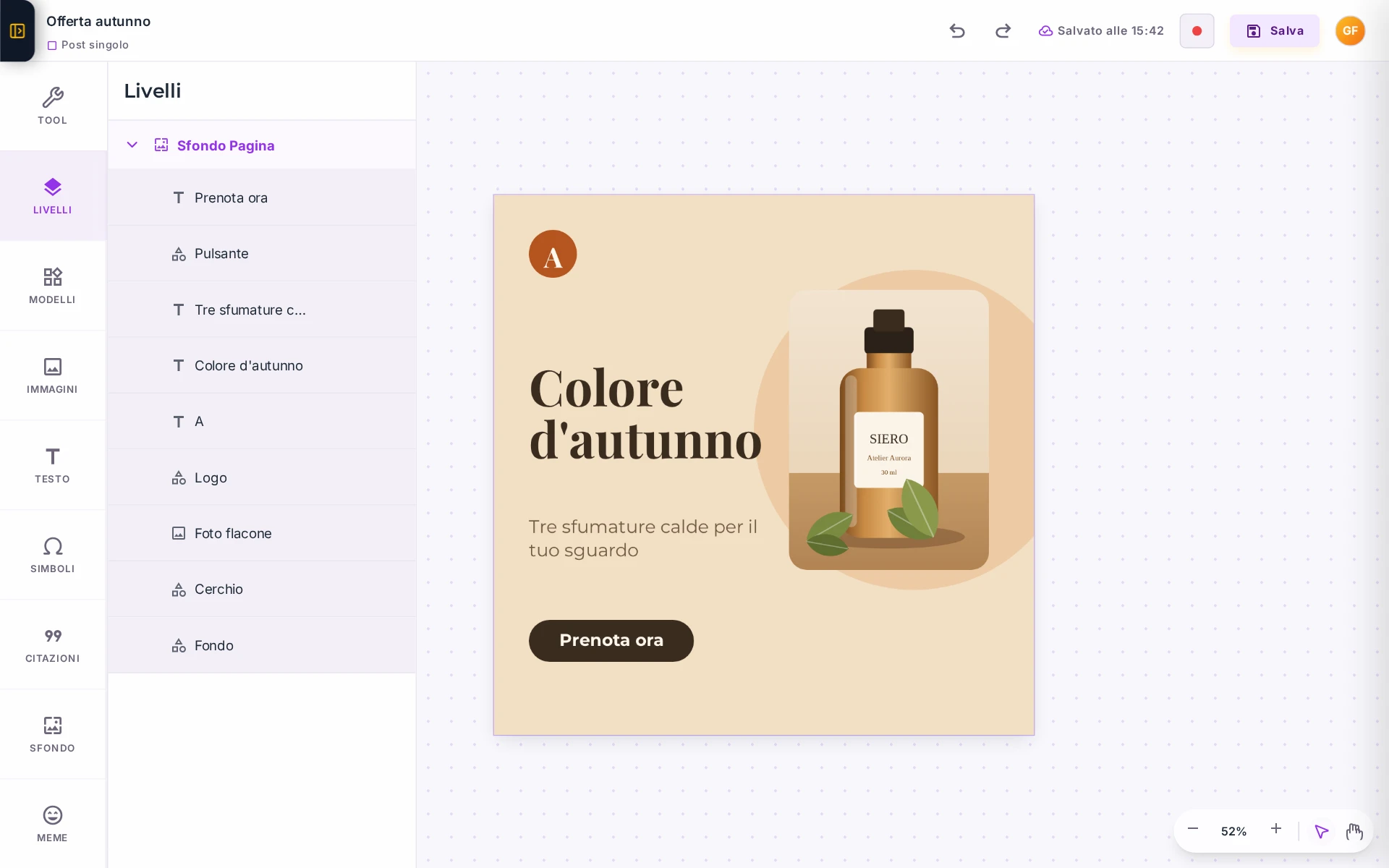This screenshot has width=1389, height=868.
Task: Click the Offerta autunno project title
Action: 98,21
